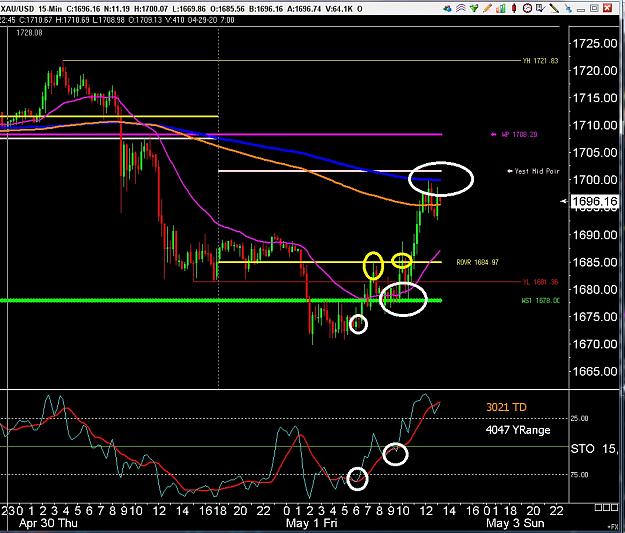Maximize the XAU/USD chart window
The height and width of the screenshot is (533, 625).
click(594, 8)
